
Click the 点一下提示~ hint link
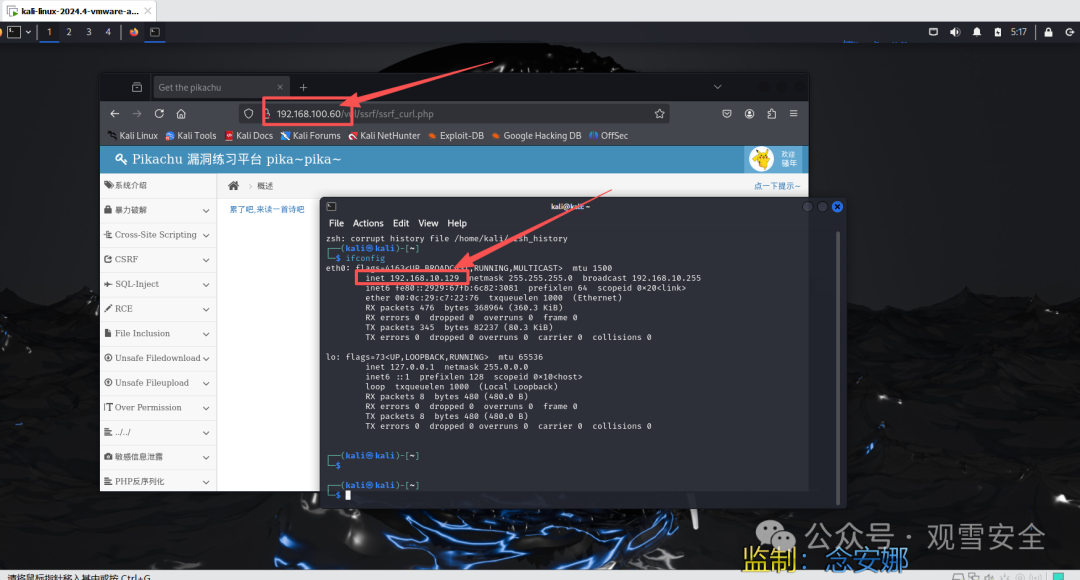tap(777, 186)
